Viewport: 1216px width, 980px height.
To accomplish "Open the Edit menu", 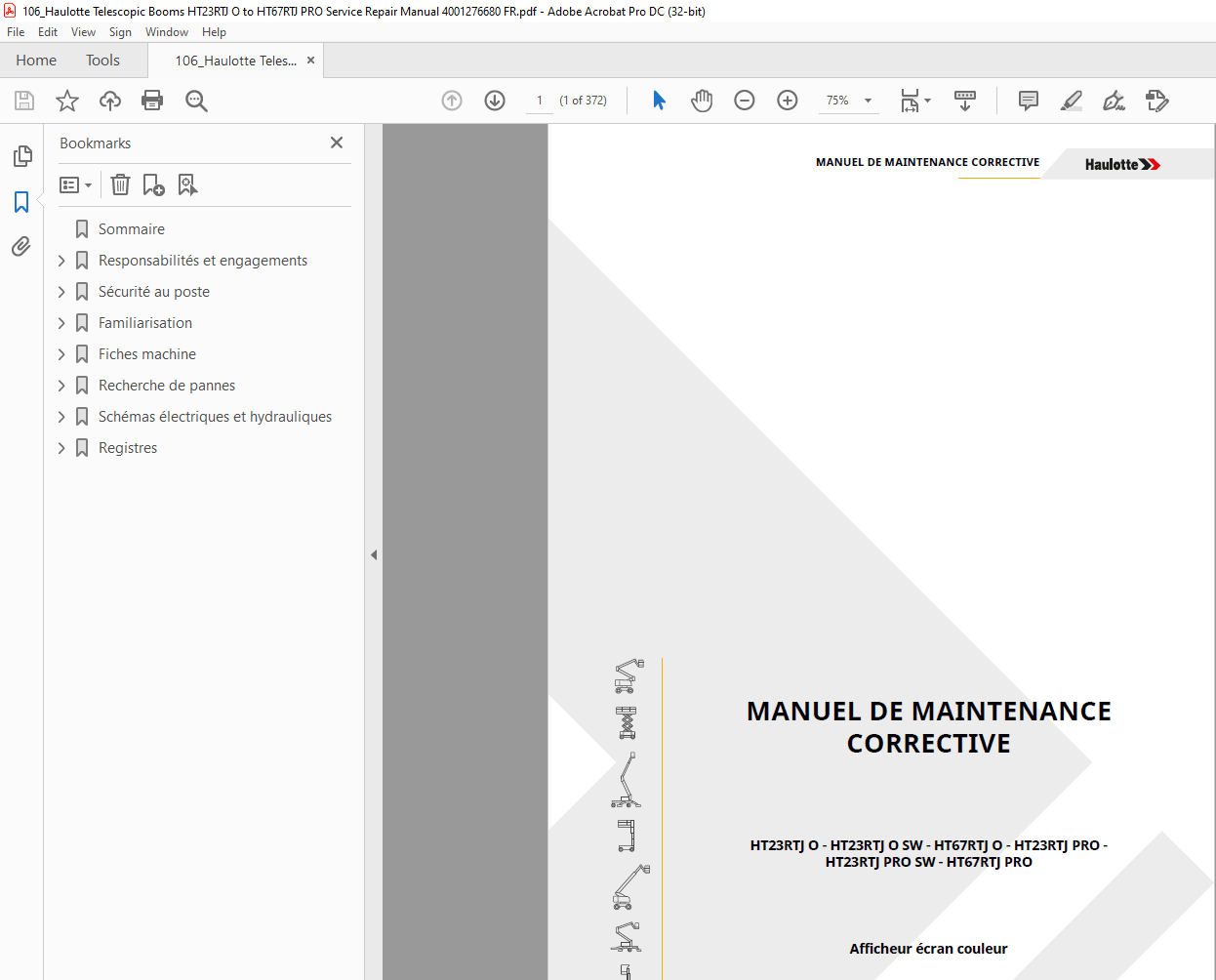I will [48, 32].
